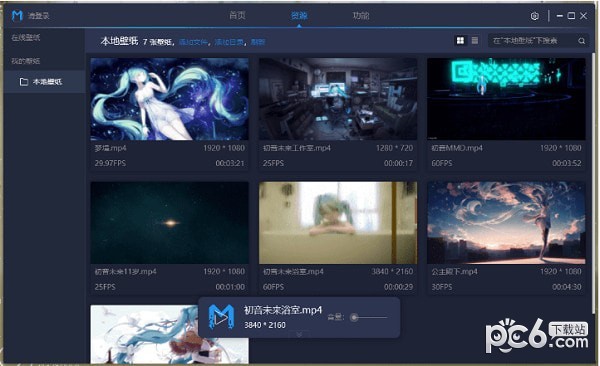The width and height of the screenshot is (600, 366).
Task: Open the 资源 tab
Action: [299, 15]
